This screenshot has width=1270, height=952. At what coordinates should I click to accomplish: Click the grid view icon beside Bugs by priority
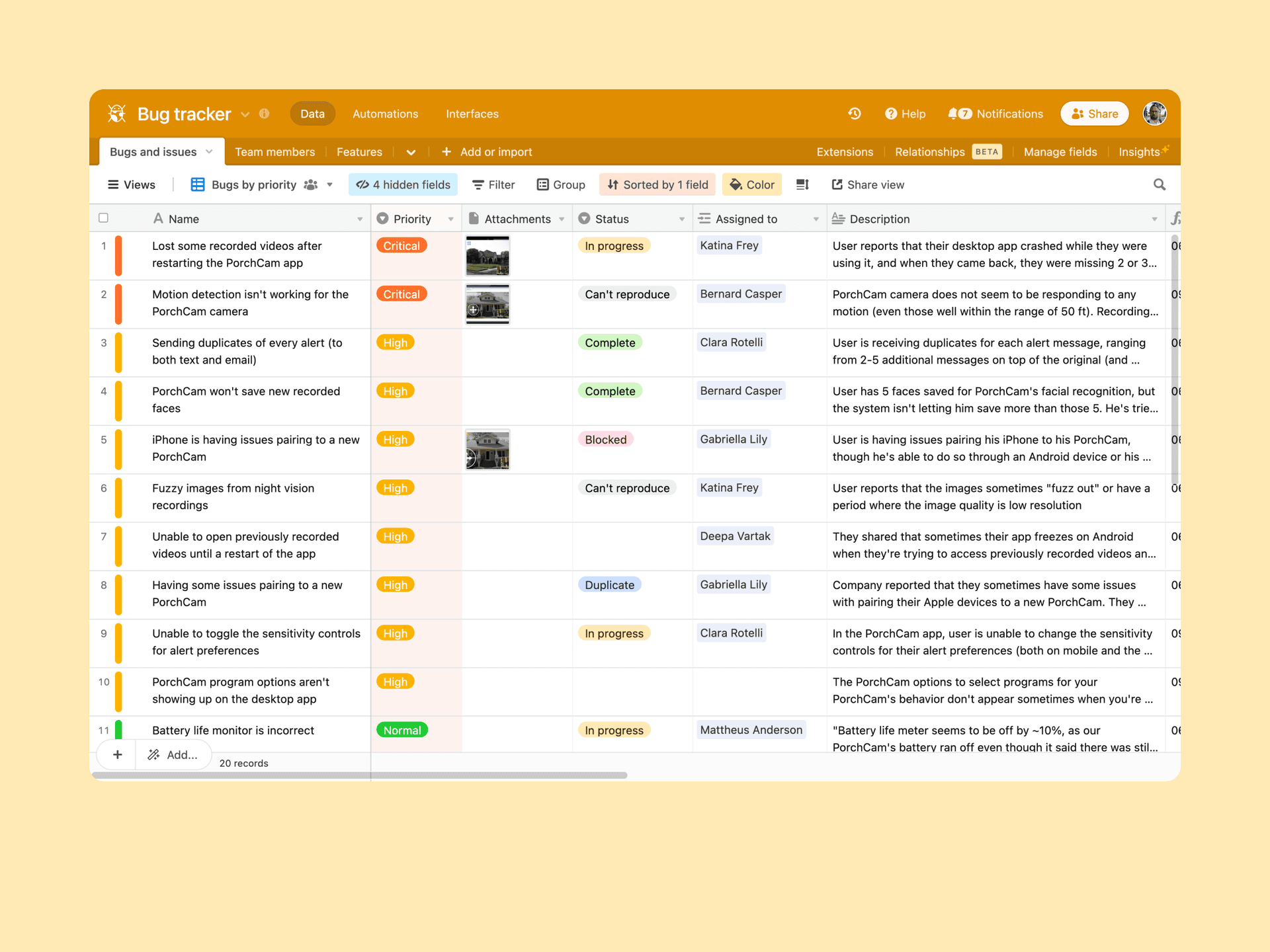coord(197,184)
